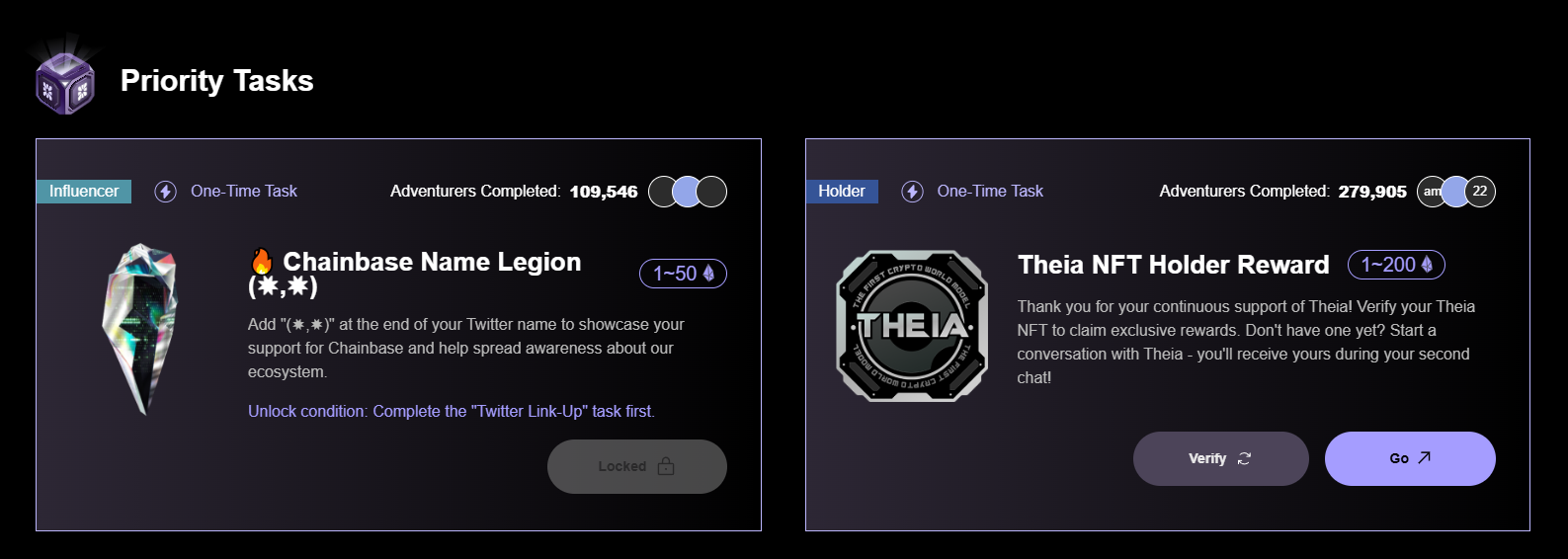This screenshot has height=559, width=1568.
Task: Open the Twitter Link-Up unlock condition link
Action: tap(452, 411)
